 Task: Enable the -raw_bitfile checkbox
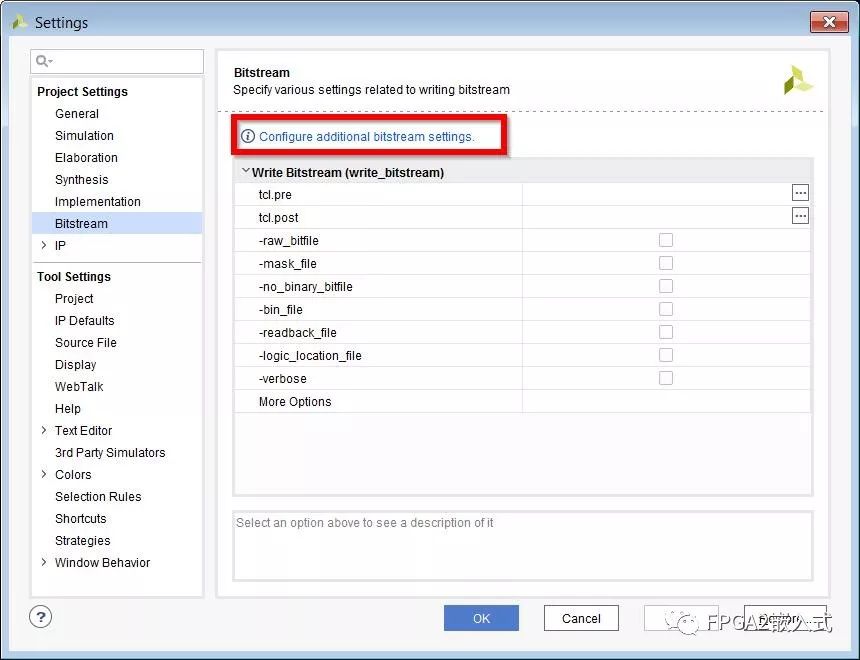[666, 240]
